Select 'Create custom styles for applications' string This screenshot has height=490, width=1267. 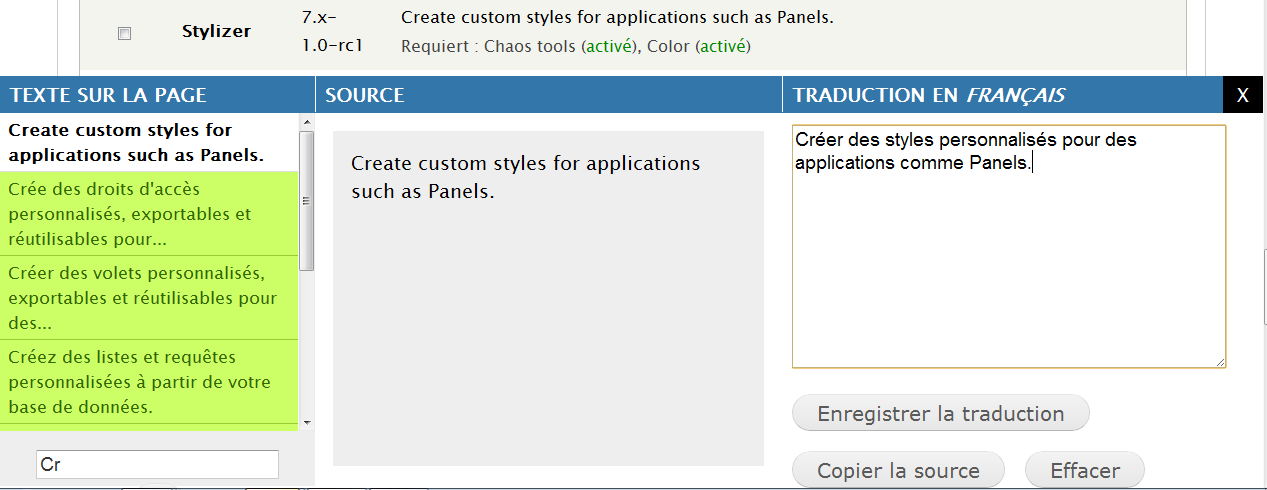tap(148, 142)
